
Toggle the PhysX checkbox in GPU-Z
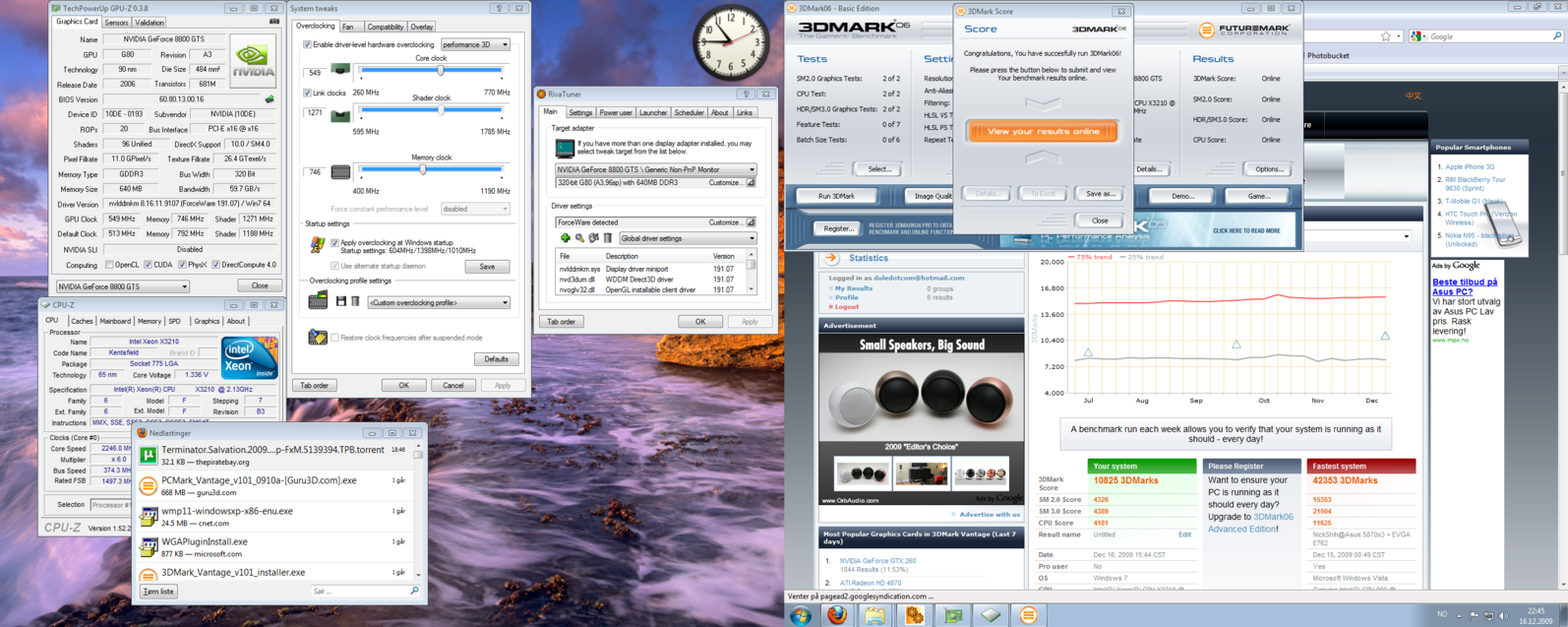pyautogui.click(x=182, y=265)
